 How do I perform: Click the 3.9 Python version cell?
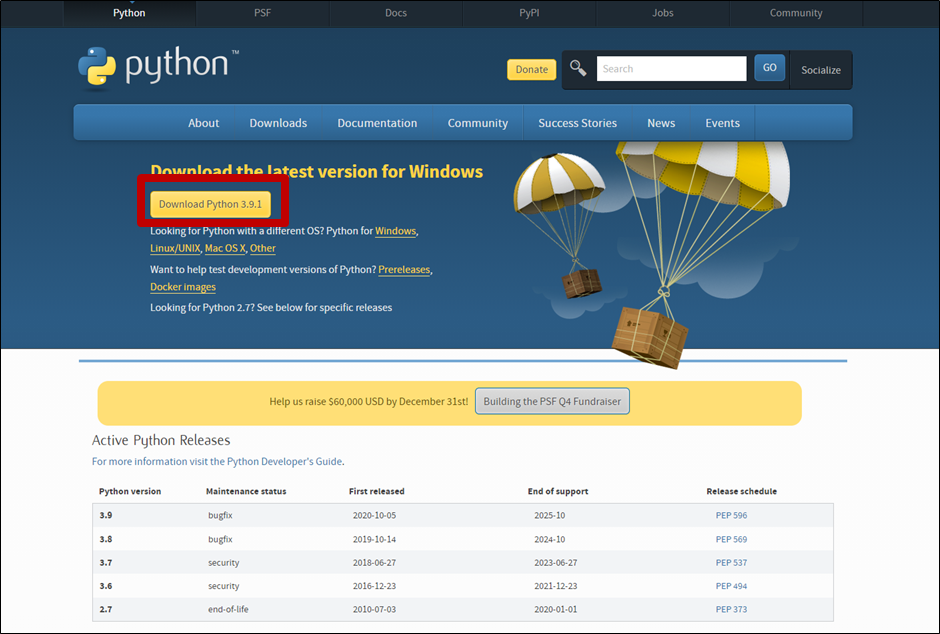click(106, 515)
